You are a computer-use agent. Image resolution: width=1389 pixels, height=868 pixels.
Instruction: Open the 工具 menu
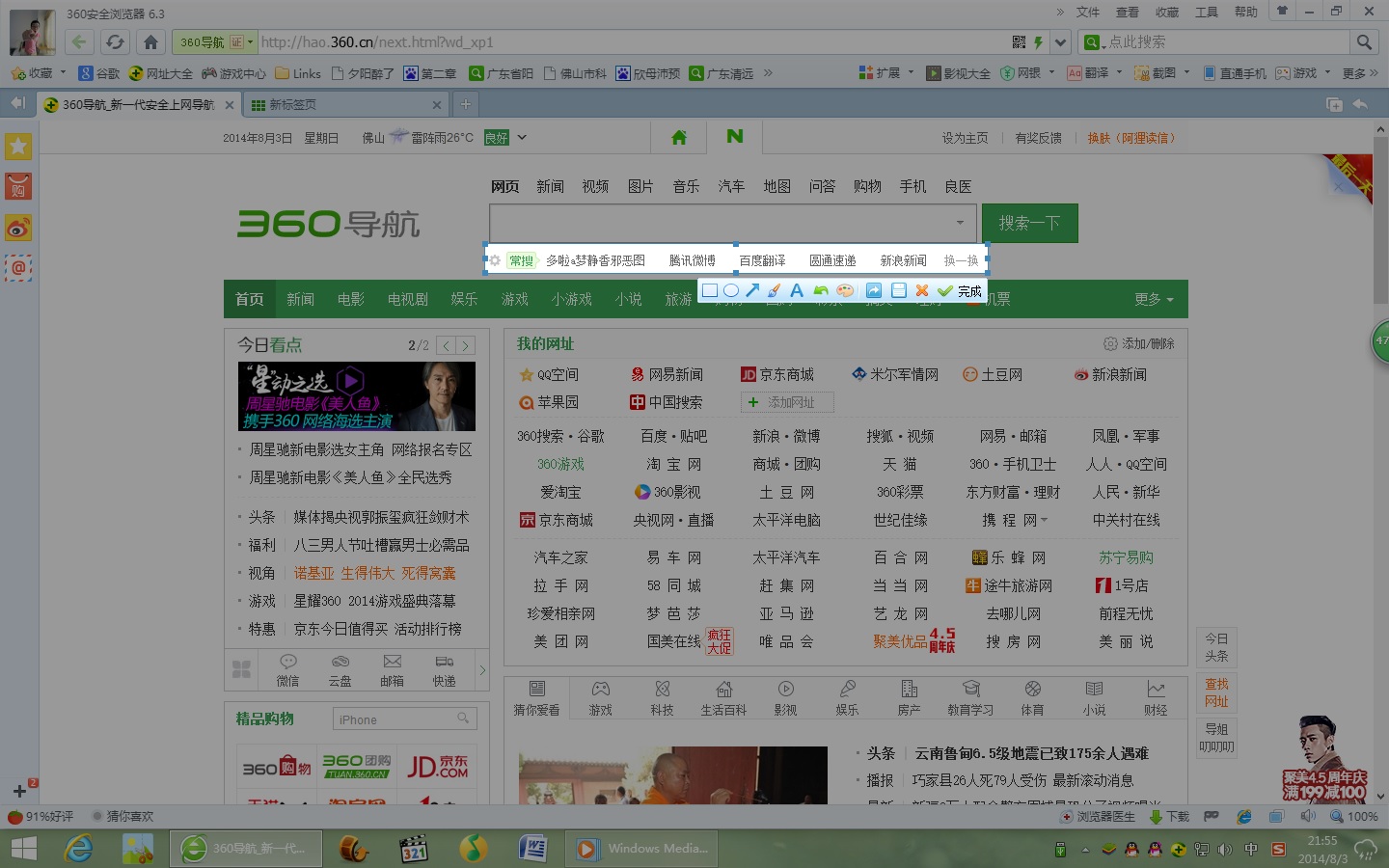click(x=1207, y=13)
